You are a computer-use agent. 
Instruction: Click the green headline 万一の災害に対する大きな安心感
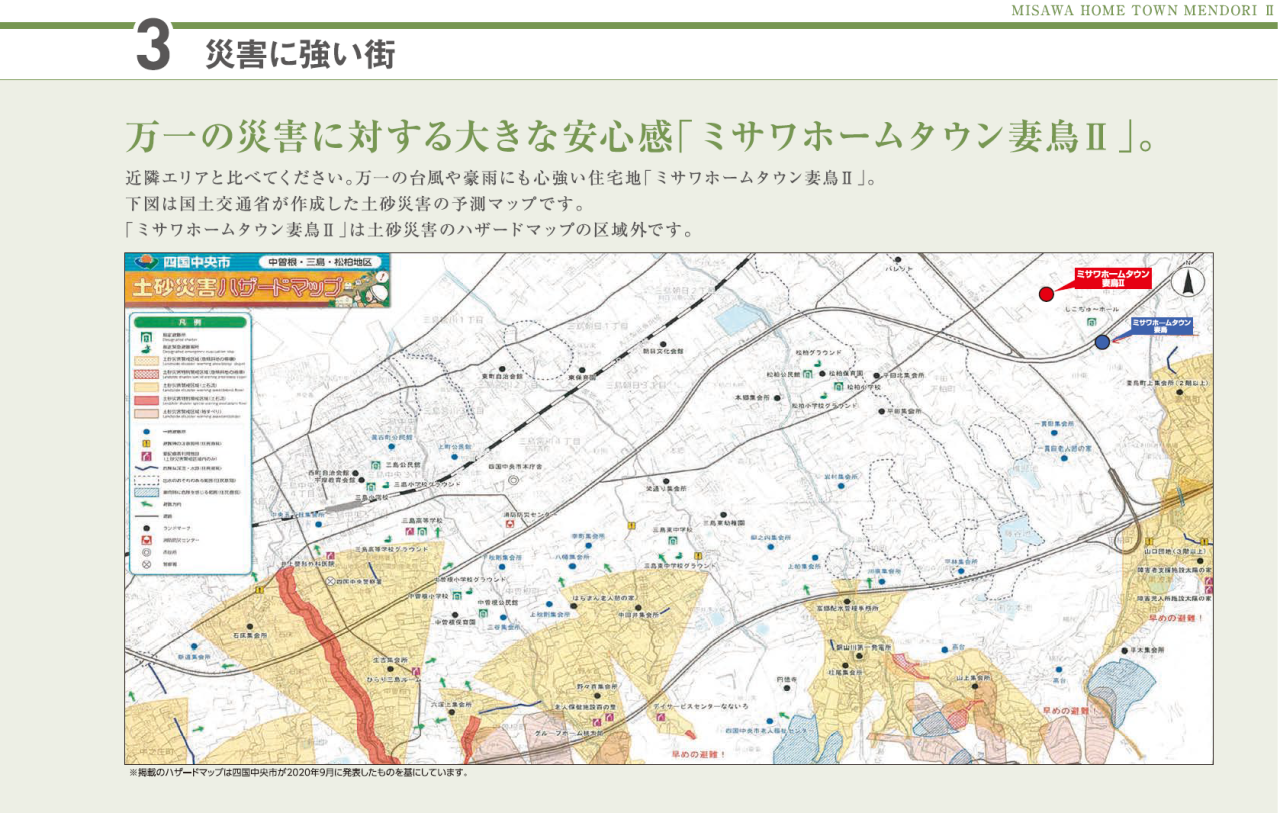point(397,136)
